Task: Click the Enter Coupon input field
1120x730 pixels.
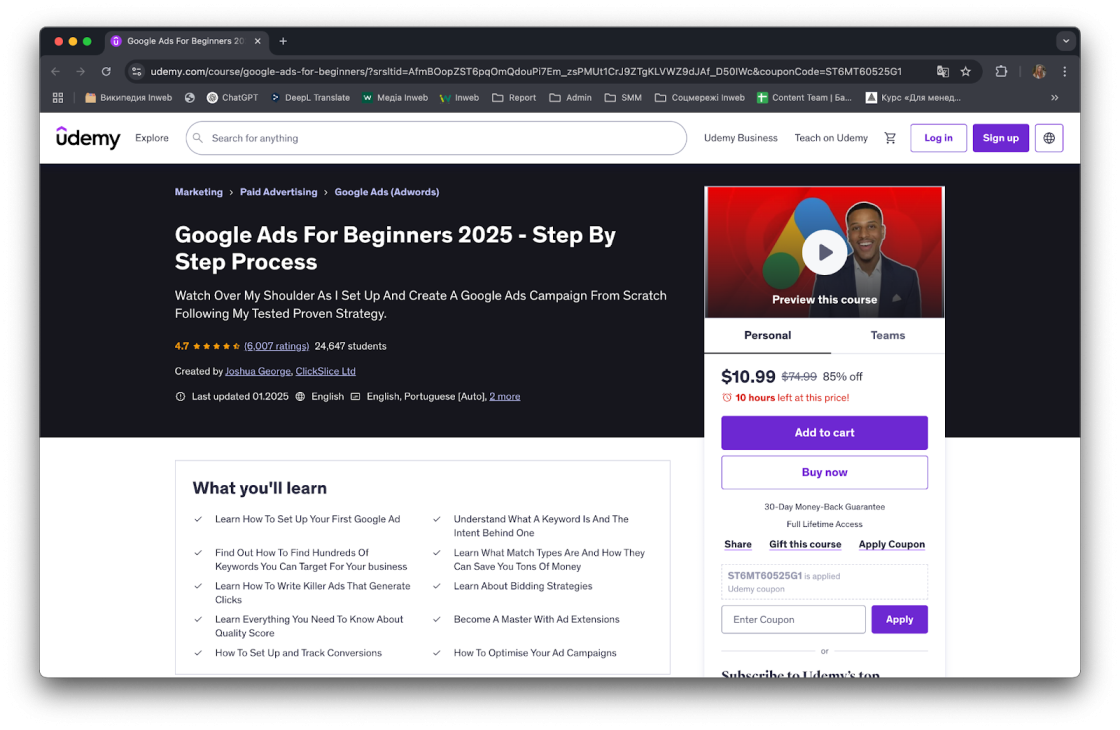Action: click(794, 619)
